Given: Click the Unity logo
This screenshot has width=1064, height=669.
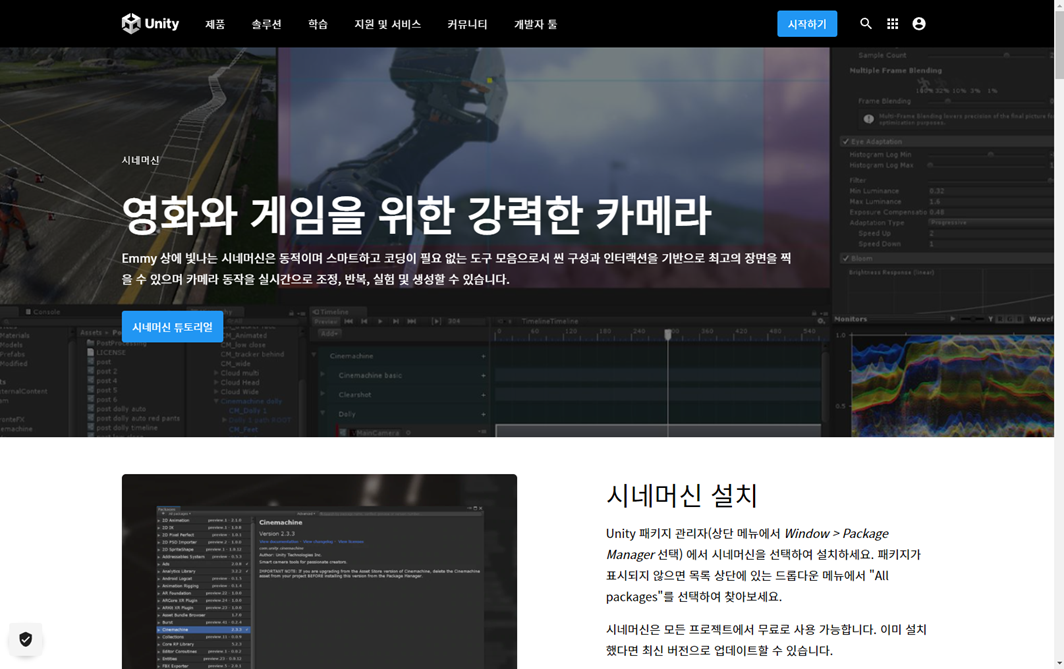Looking at the screenshot, I should pyautogui.click(x=150, y=24).
